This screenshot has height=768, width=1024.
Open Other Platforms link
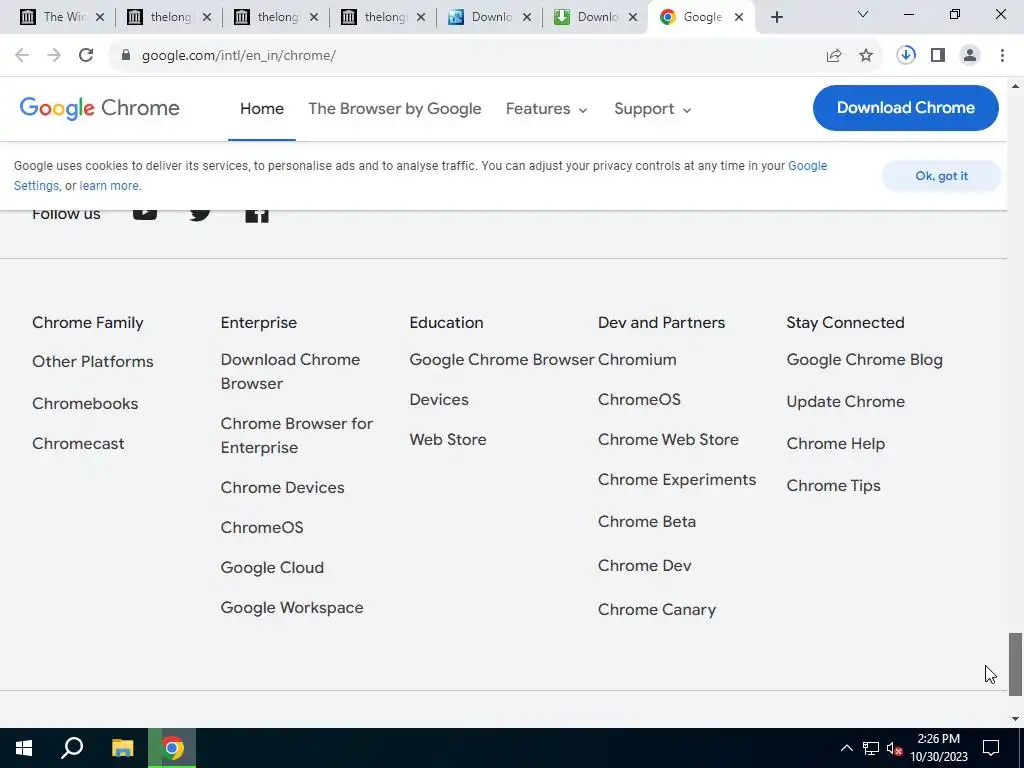point(93,362)
